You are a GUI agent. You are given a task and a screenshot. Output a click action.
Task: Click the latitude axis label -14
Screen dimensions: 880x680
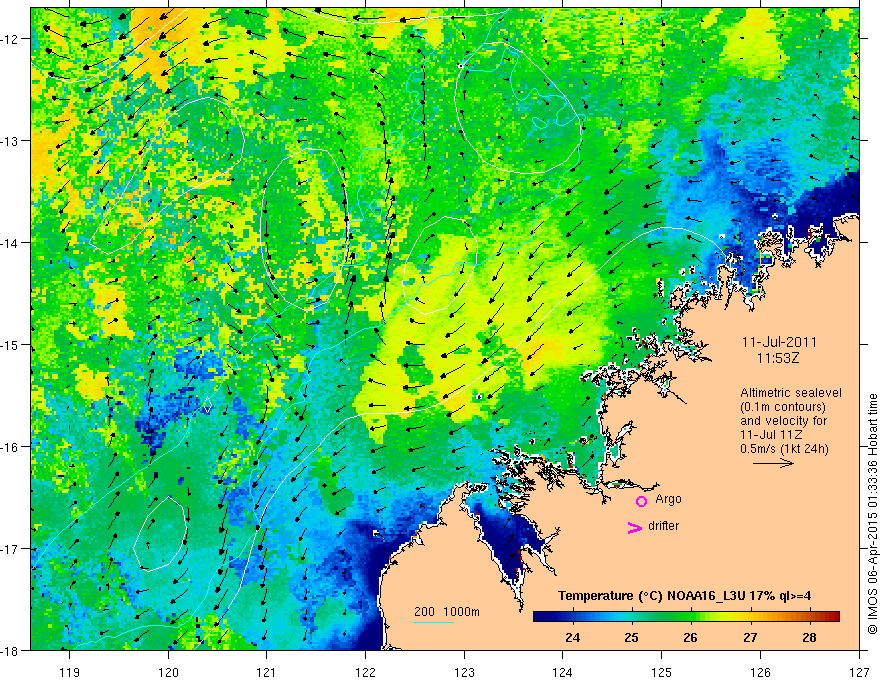[x=11, y=243]
